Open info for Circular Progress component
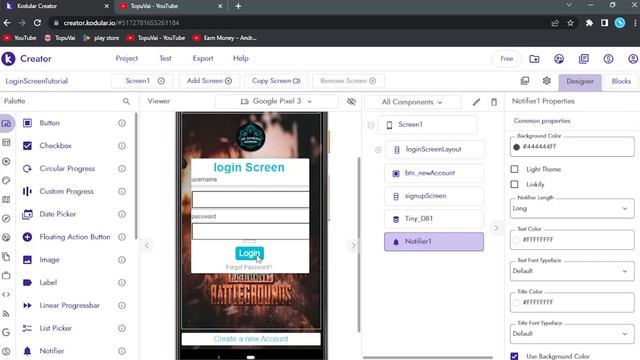 122,169
